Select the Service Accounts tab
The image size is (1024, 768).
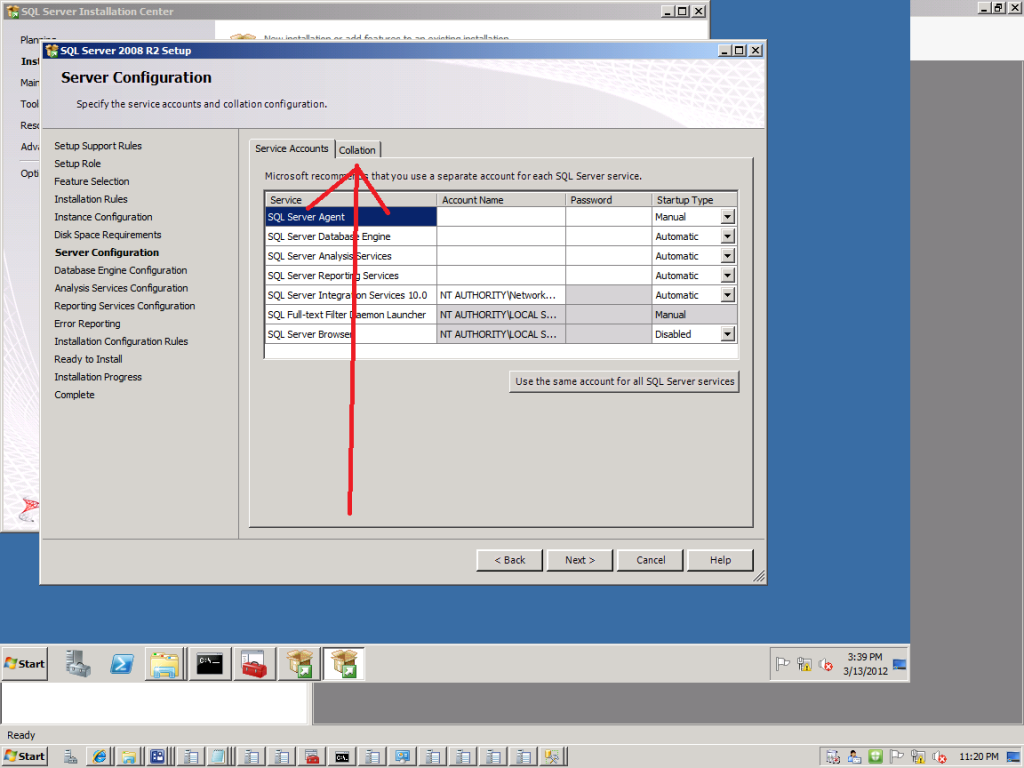point(292,149)
